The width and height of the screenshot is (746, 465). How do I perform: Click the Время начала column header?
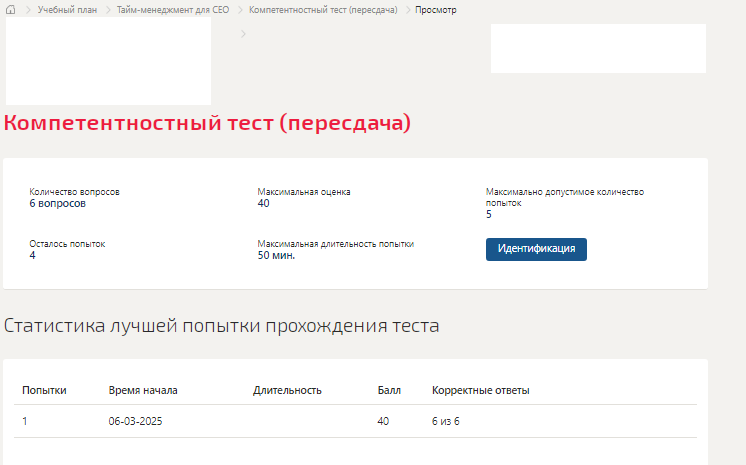pos(143,390)
